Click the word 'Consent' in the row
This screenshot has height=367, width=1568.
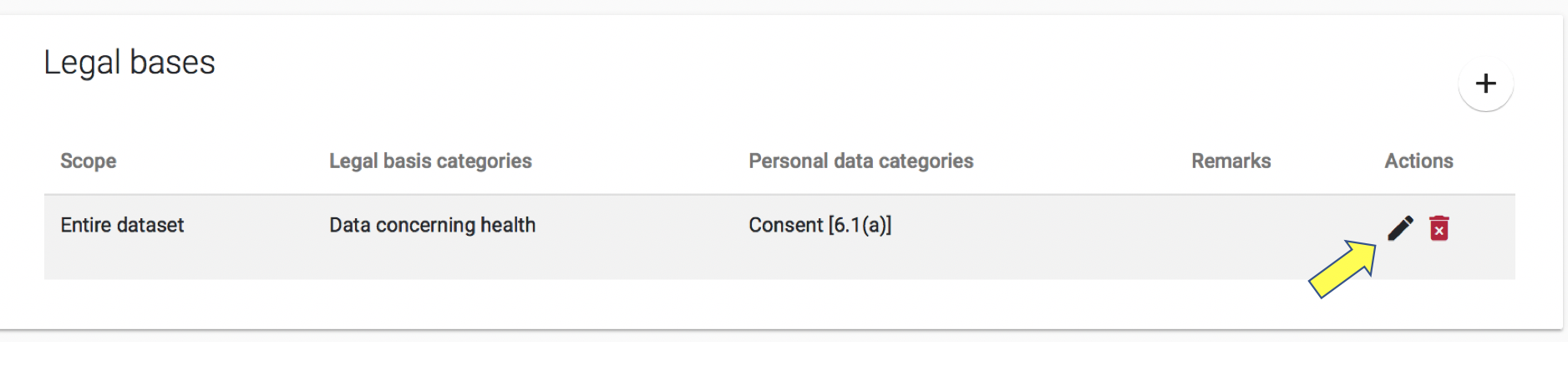pyautogui.click(x=785, y=225)
